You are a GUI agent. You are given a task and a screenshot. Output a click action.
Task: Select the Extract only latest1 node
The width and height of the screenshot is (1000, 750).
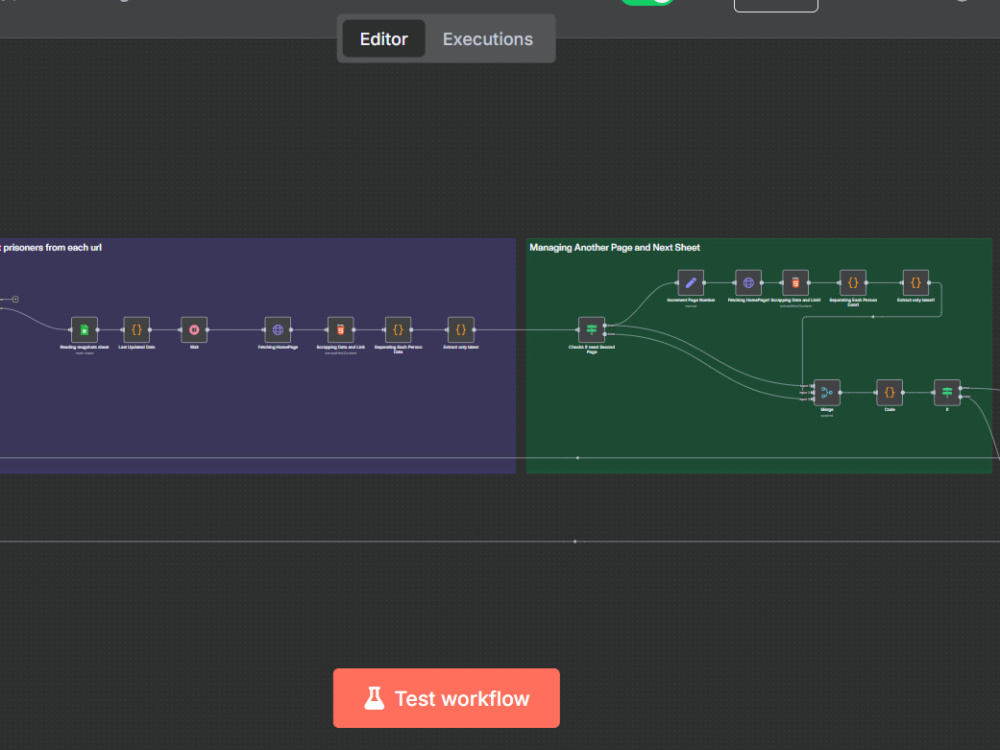(x=916, y=283)
